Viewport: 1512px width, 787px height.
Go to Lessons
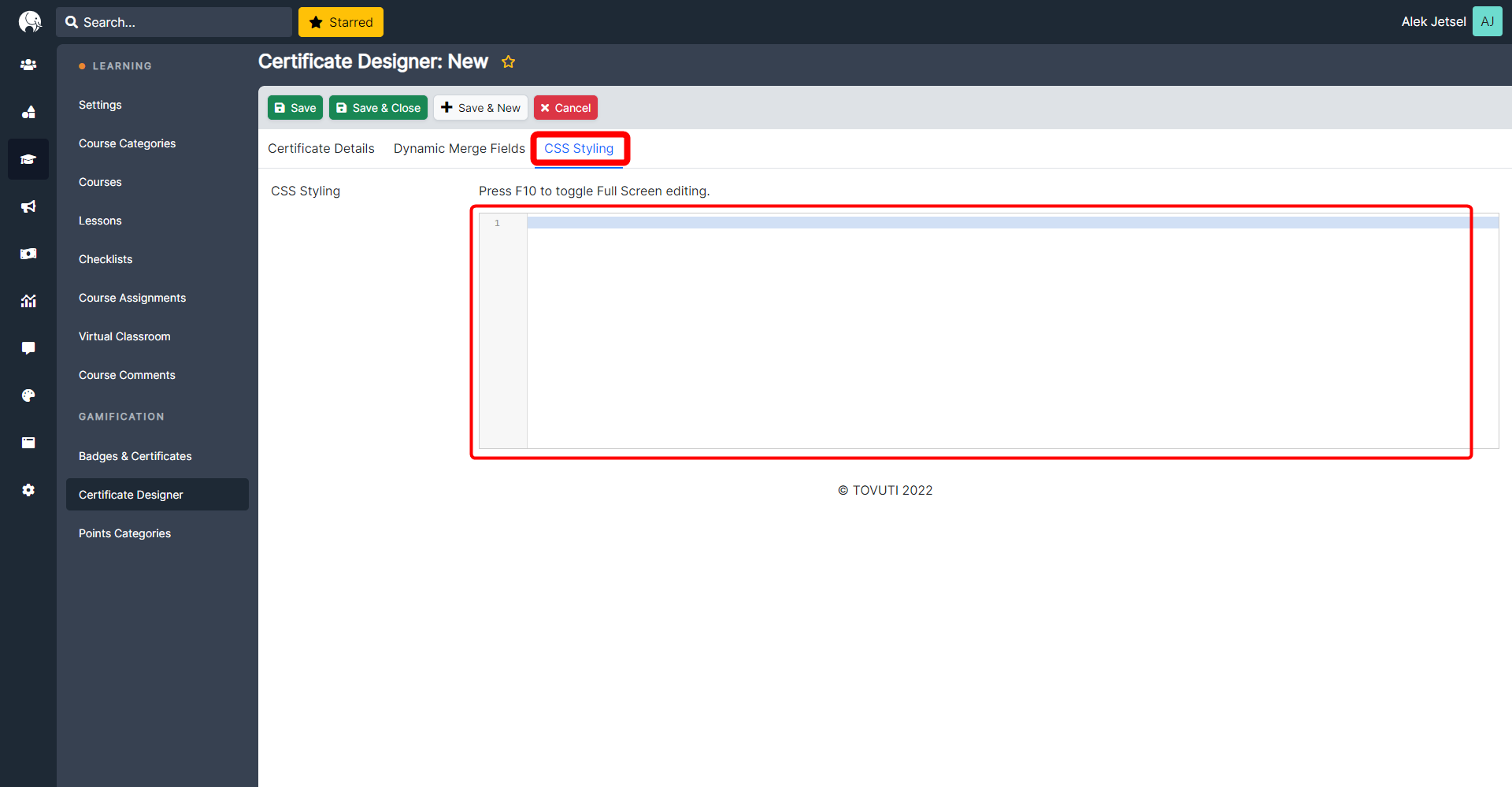[x=100, y=221]
